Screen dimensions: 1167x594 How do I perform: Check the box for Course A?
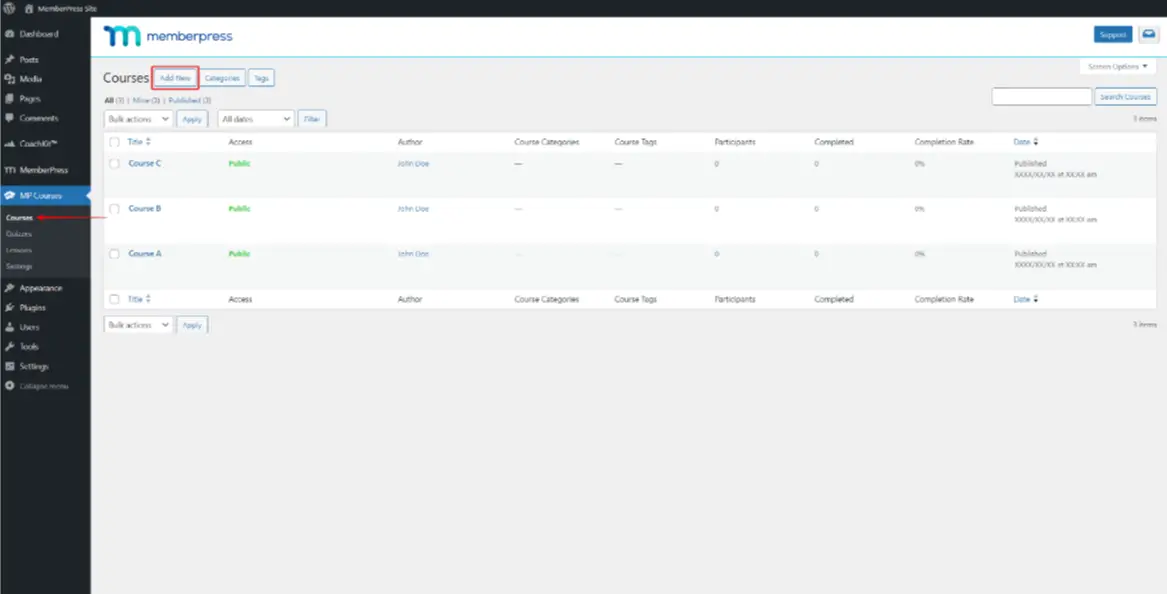[x=115, y=254]
